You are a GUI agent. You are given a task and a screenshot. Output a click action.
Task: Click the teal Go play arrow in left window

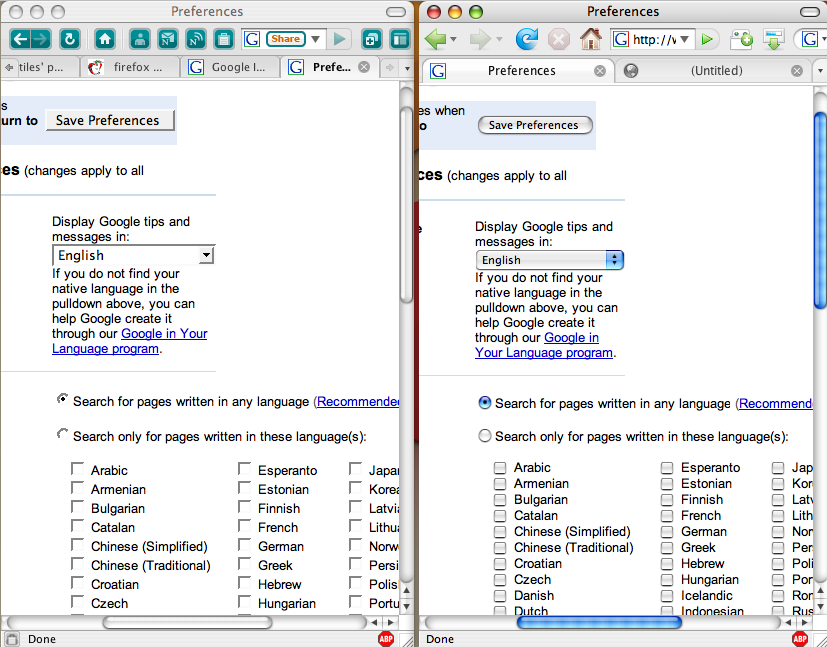340,39
